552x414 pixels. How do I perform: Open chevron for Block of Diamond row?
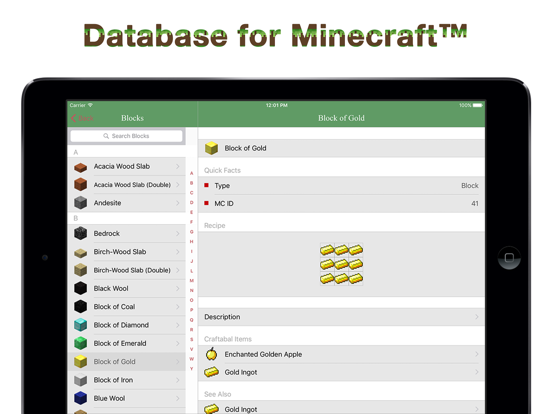click(x=177, y=325)
